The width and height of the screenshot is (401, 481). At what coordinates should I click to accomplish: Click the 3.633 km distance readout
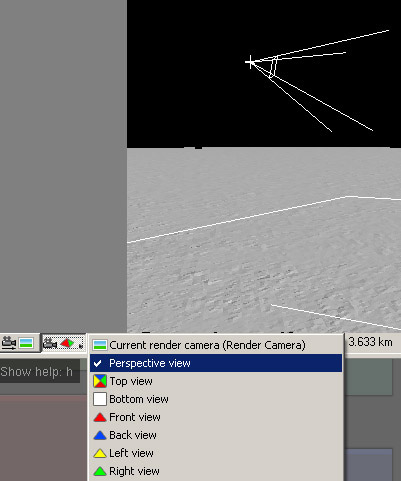pos(370,342)
